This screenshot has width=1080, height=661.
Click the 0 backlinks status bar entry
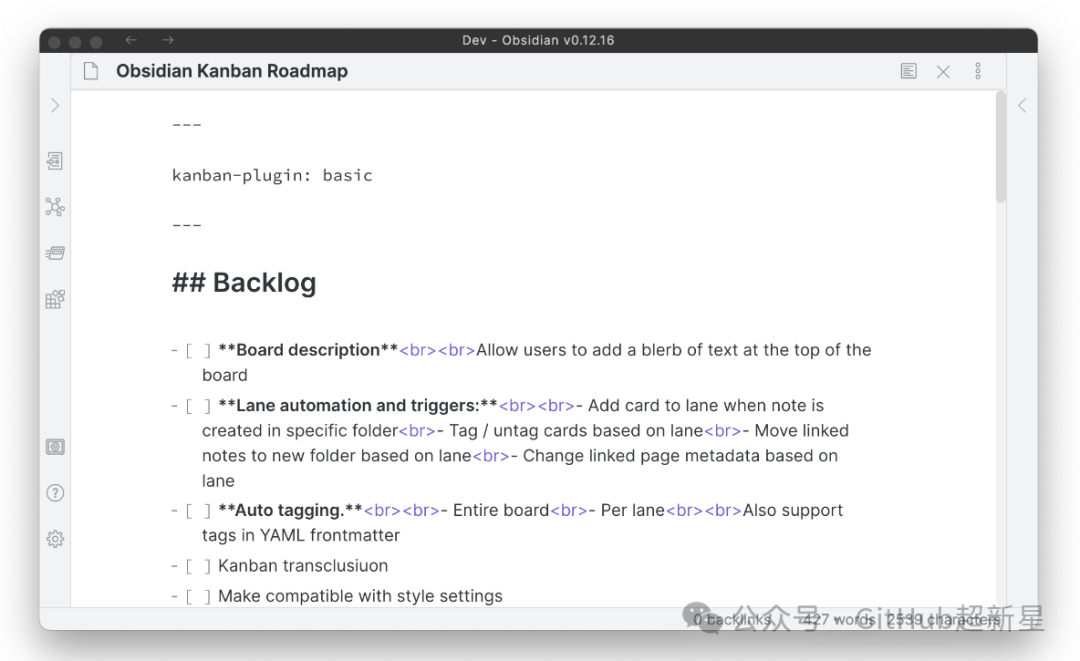pos(731,620)
